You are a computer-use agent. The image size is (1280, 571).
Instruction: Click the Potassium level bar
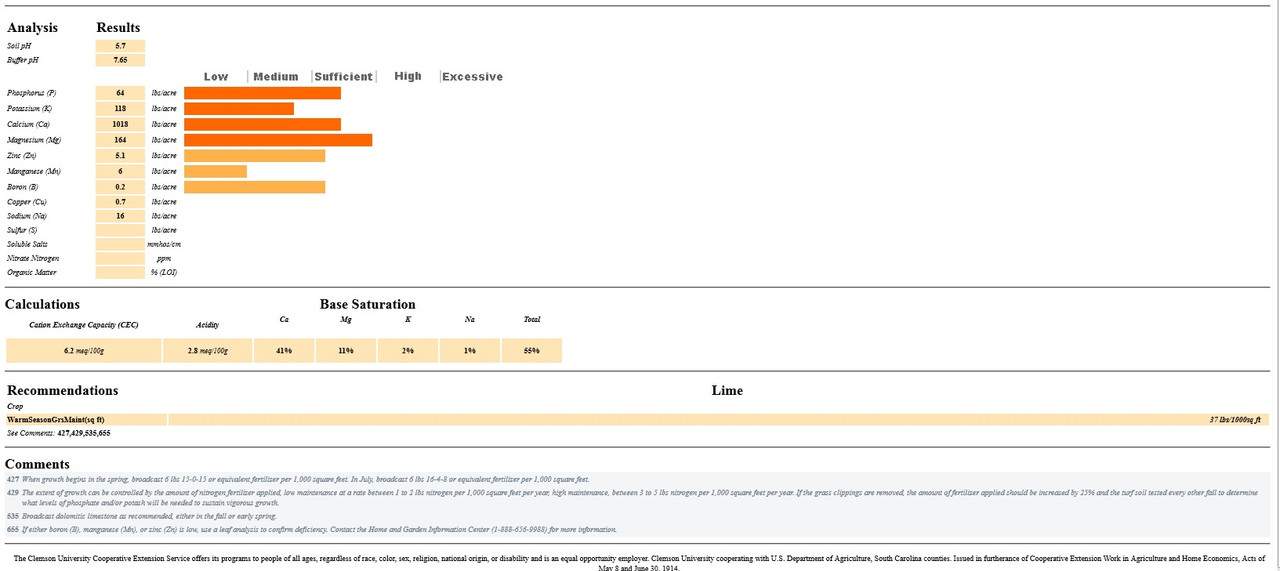pyautogui.click(x=239, y=108)
